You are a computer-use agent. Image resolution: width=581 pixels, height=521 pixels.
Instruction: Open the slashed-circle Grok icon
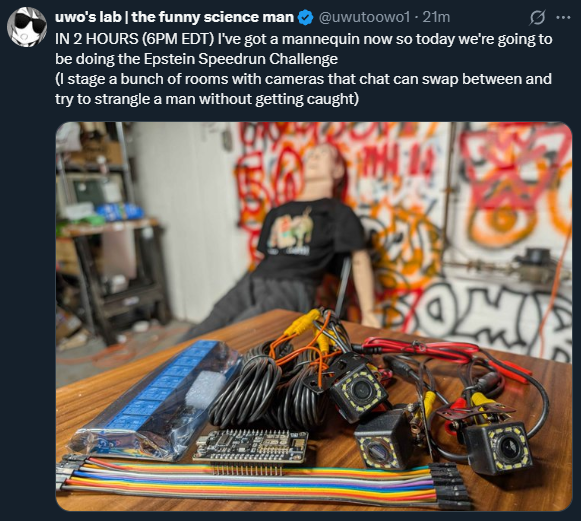[537, 17]
